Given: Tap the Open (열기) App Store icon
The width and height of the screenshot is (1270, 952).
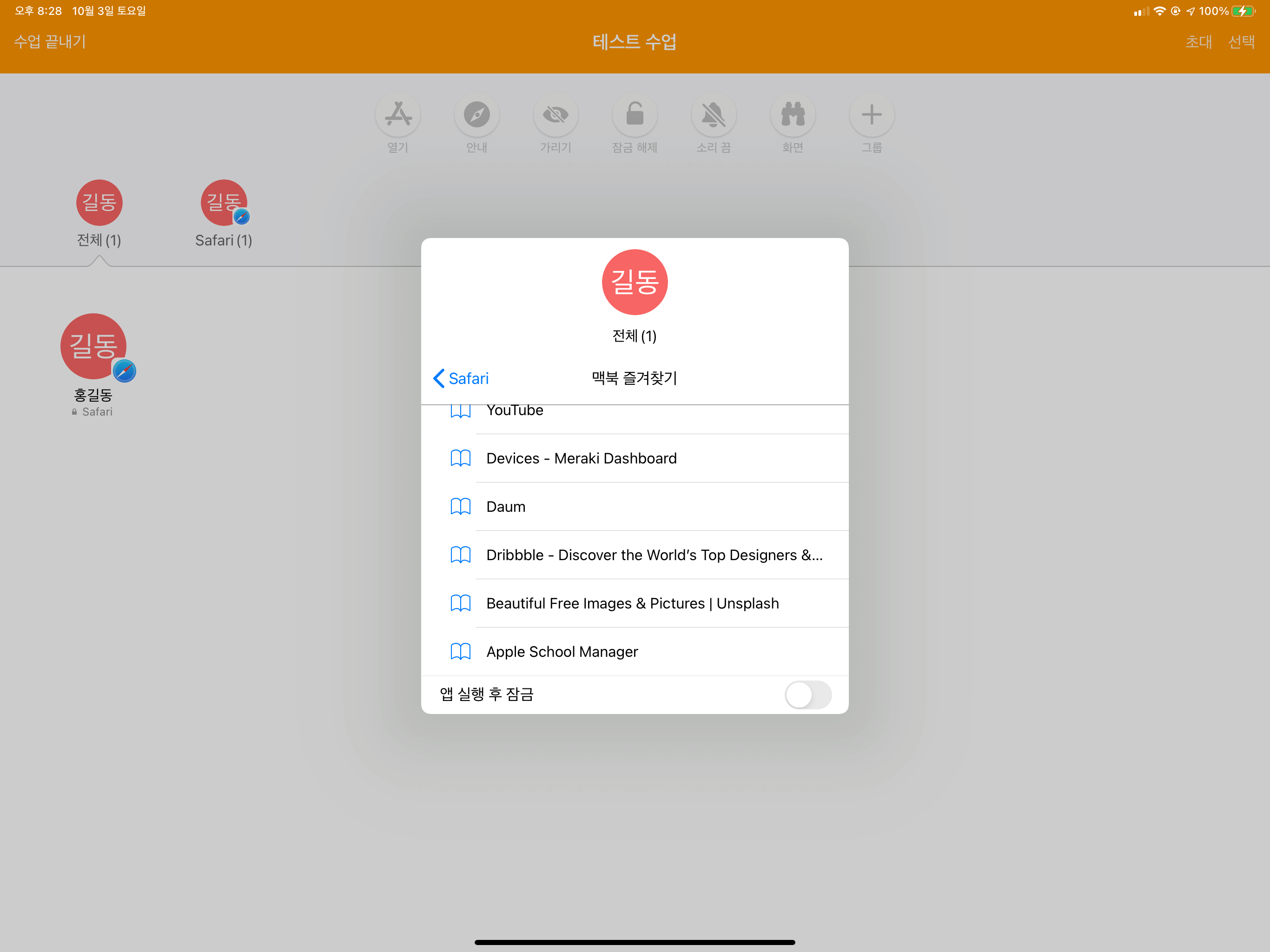Looking at the screenshot, I should pyautogui.click(x=398, y=115).
